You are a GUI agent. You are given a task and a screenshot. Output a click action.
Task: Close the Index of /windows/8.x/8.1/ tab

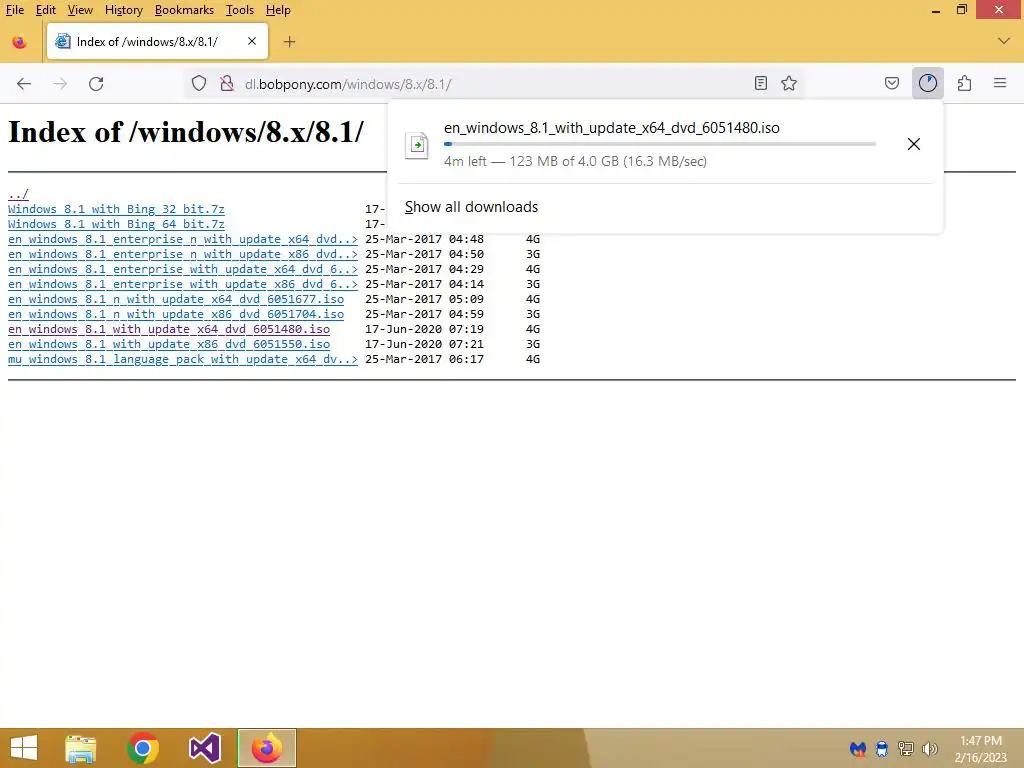pyautogui.click(x=252, y=41)
